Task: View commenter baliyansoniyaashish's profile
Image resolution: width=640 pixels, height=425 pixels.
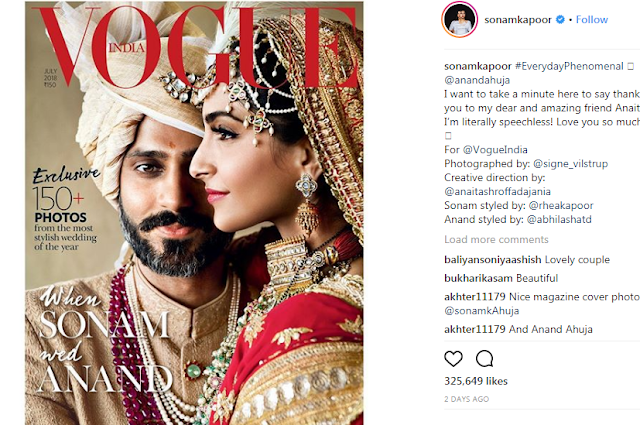Action: click(x=493, y=260)
